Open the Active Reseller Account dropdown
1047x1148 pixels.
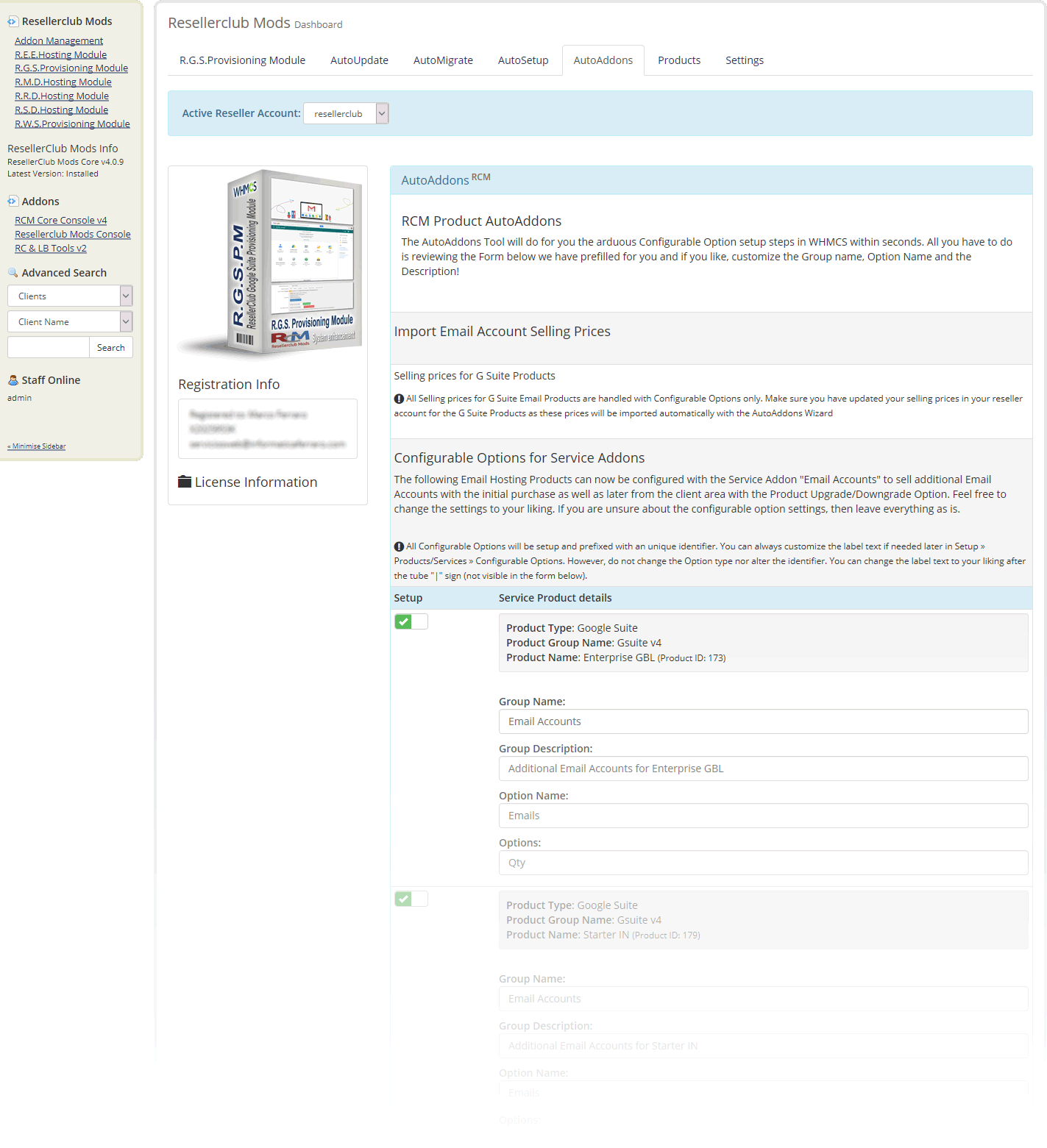point(346,113)
